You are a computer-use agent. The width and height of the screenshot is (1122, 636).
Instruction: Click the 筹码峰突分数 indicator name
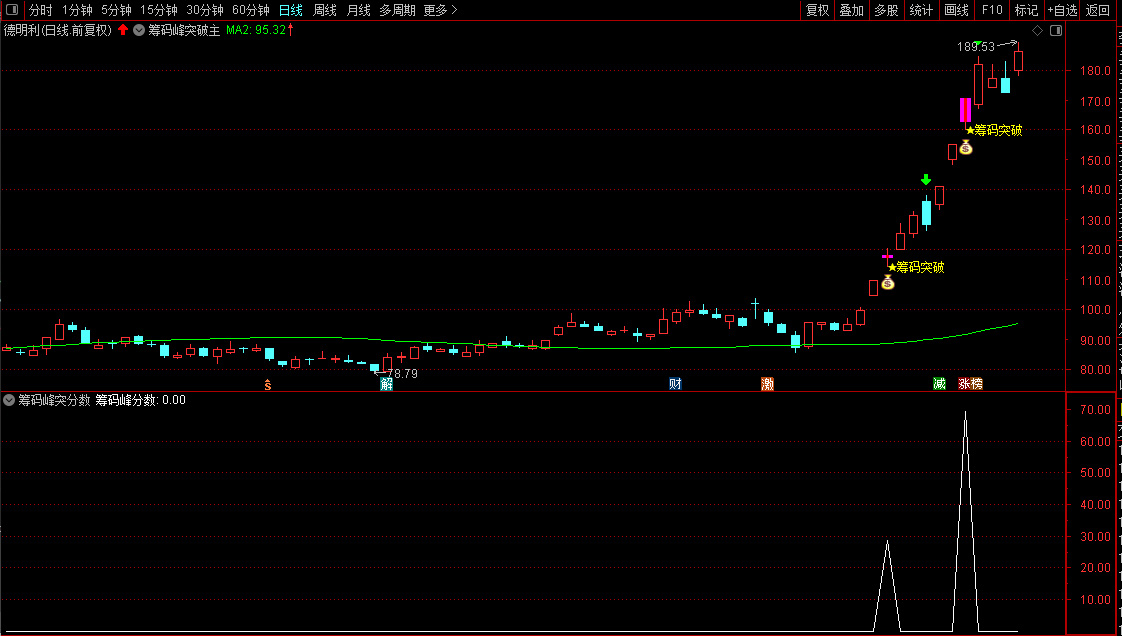point(54,400)
